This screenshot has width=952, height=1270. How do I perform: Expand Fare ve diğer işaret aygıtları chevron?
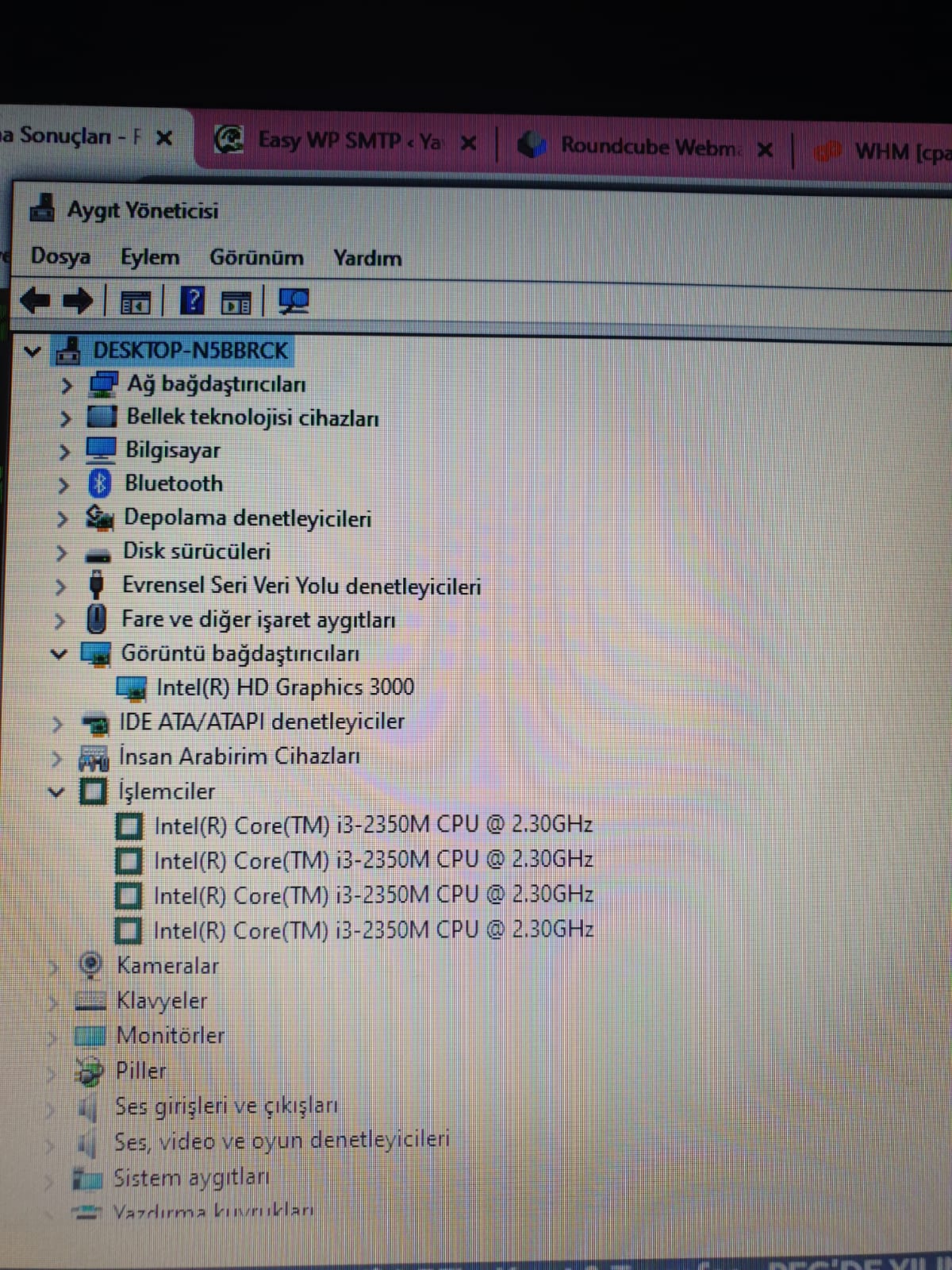[59, 620]
